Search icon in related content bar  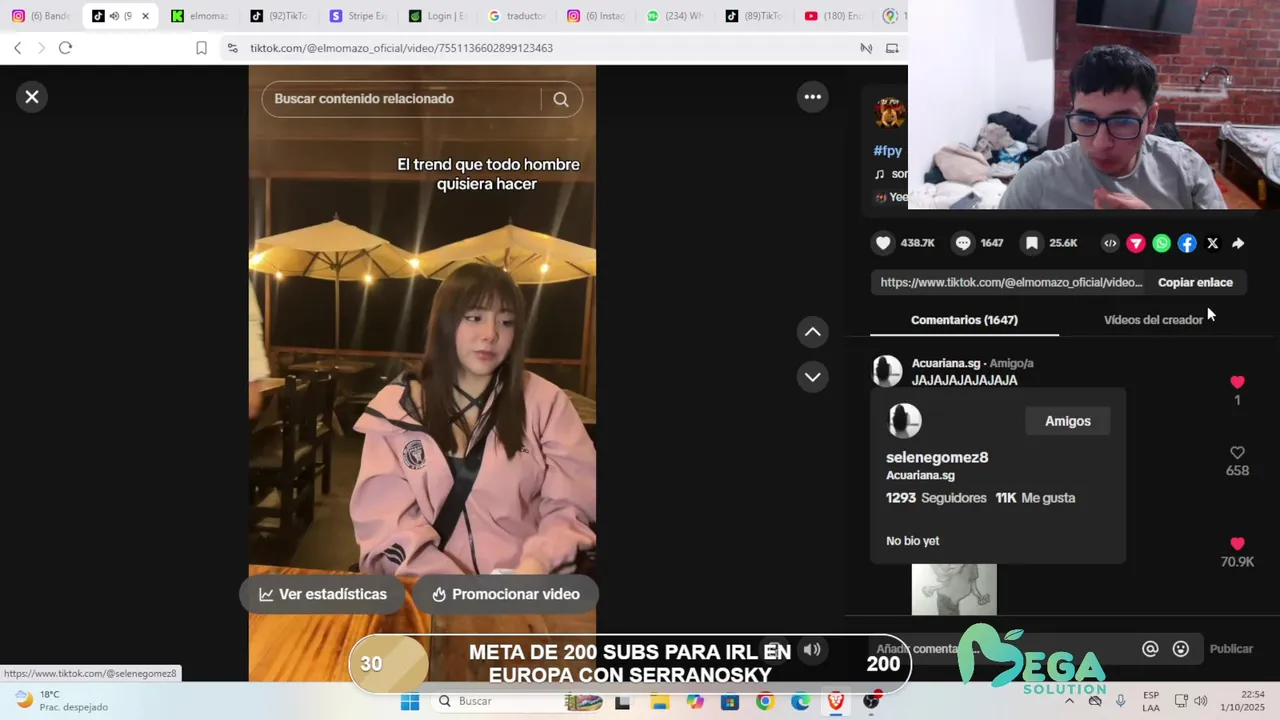tap(561, 99)
